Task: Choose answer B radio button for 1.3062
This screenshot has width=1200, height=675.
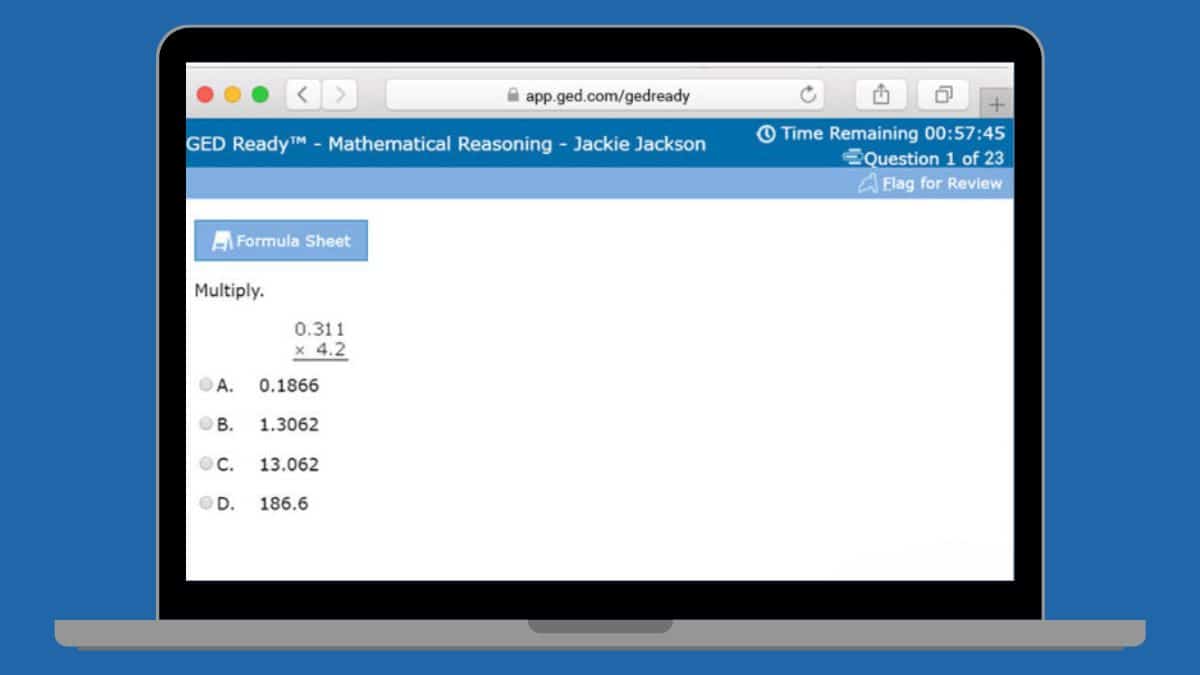Action: click(x=206, y=424)
